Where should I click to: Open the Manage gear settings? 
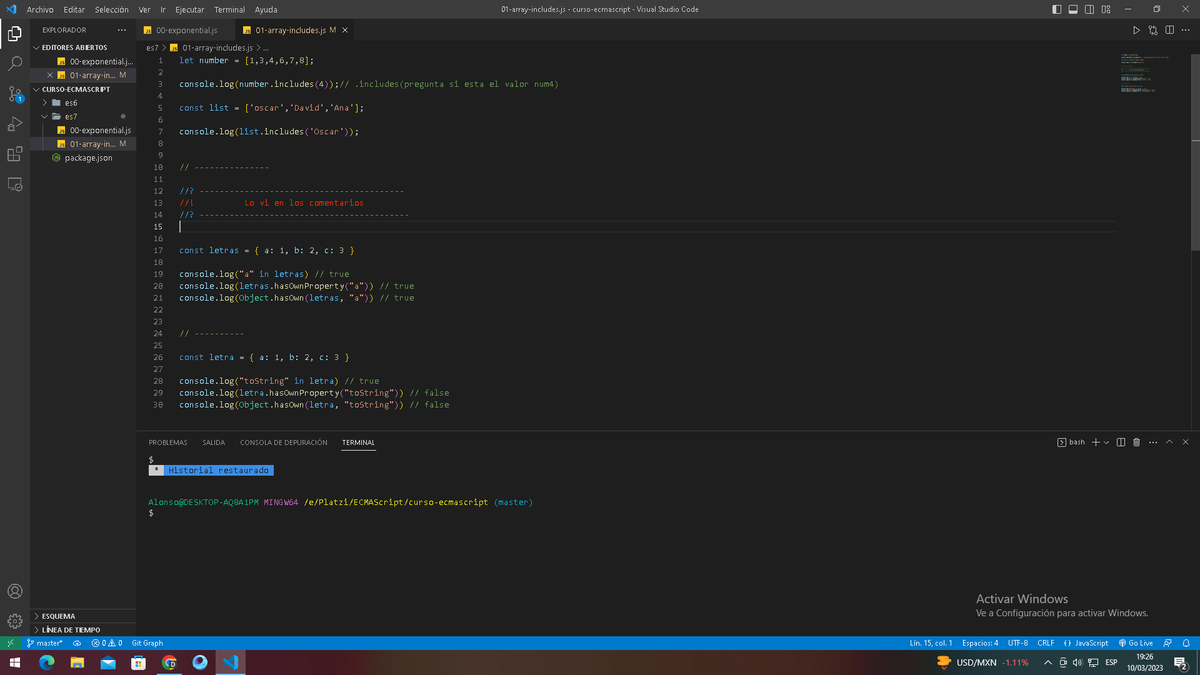(x=15, y=621)
